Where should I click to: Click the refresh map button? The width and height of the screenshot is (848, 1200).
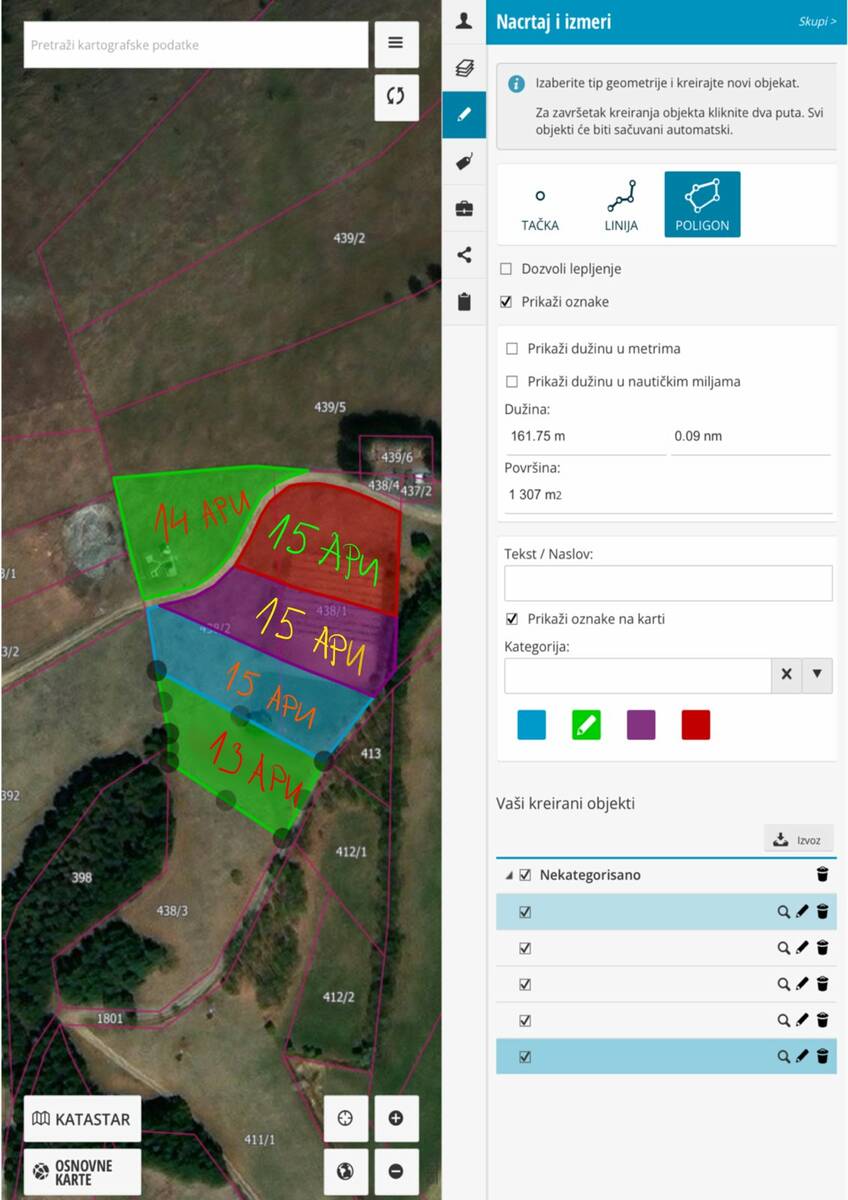tap(396, 96)
